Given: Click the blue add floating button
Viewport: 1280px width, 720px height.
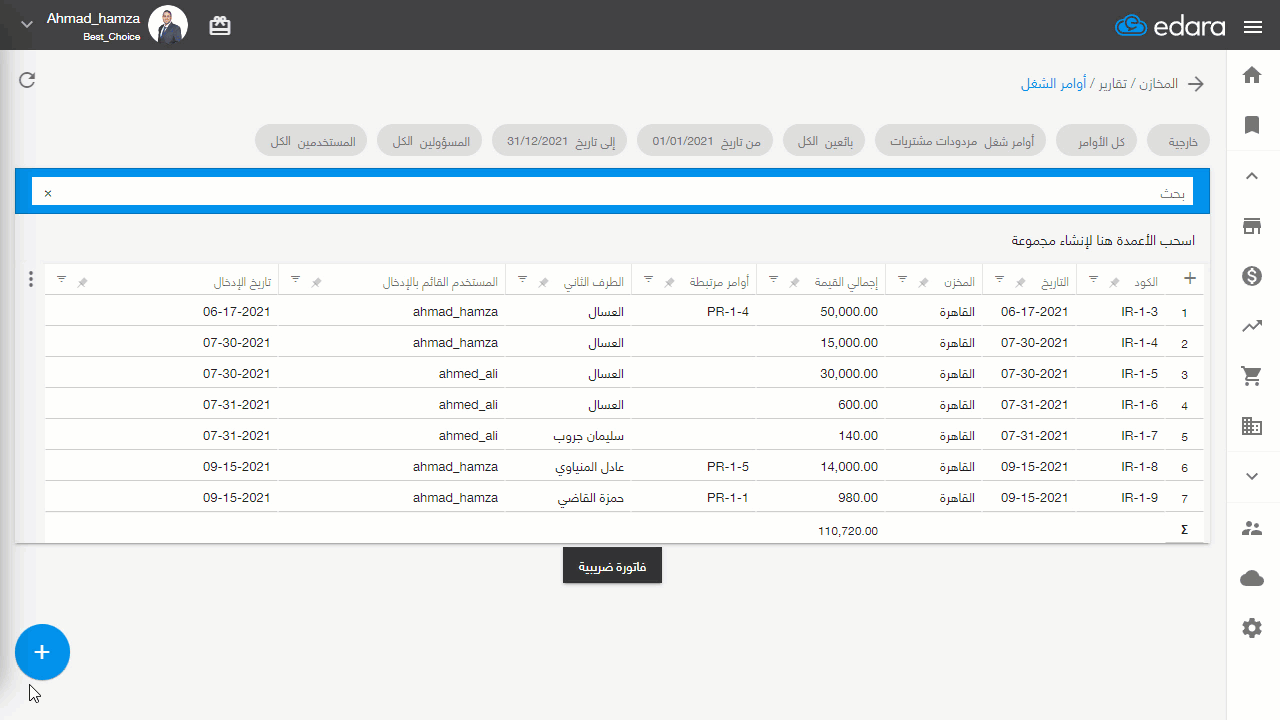Looking at the screenshot, I should [x=42, y=652].
